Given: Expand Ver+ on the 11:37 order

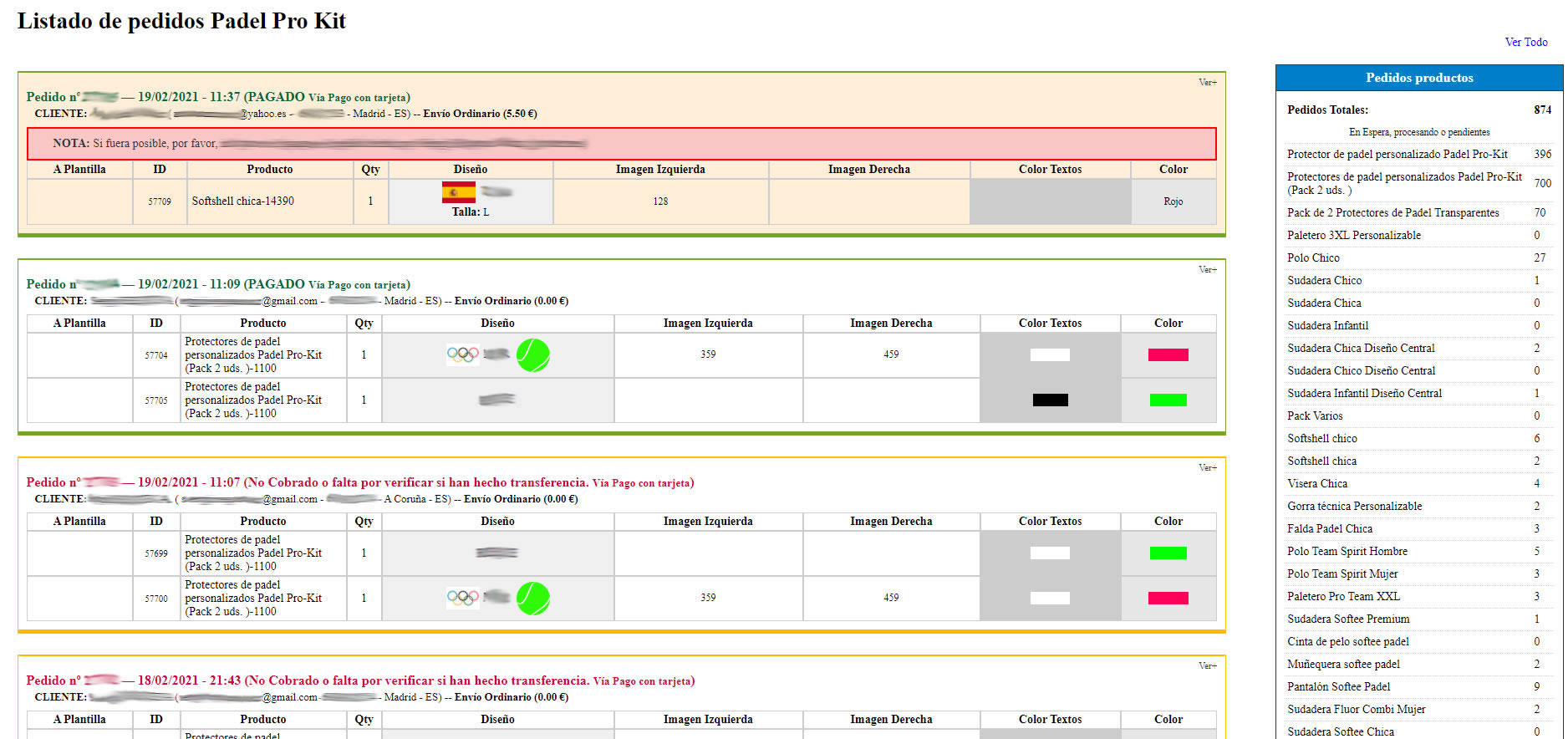Looking at the screenshot, I should (1208, 82).
